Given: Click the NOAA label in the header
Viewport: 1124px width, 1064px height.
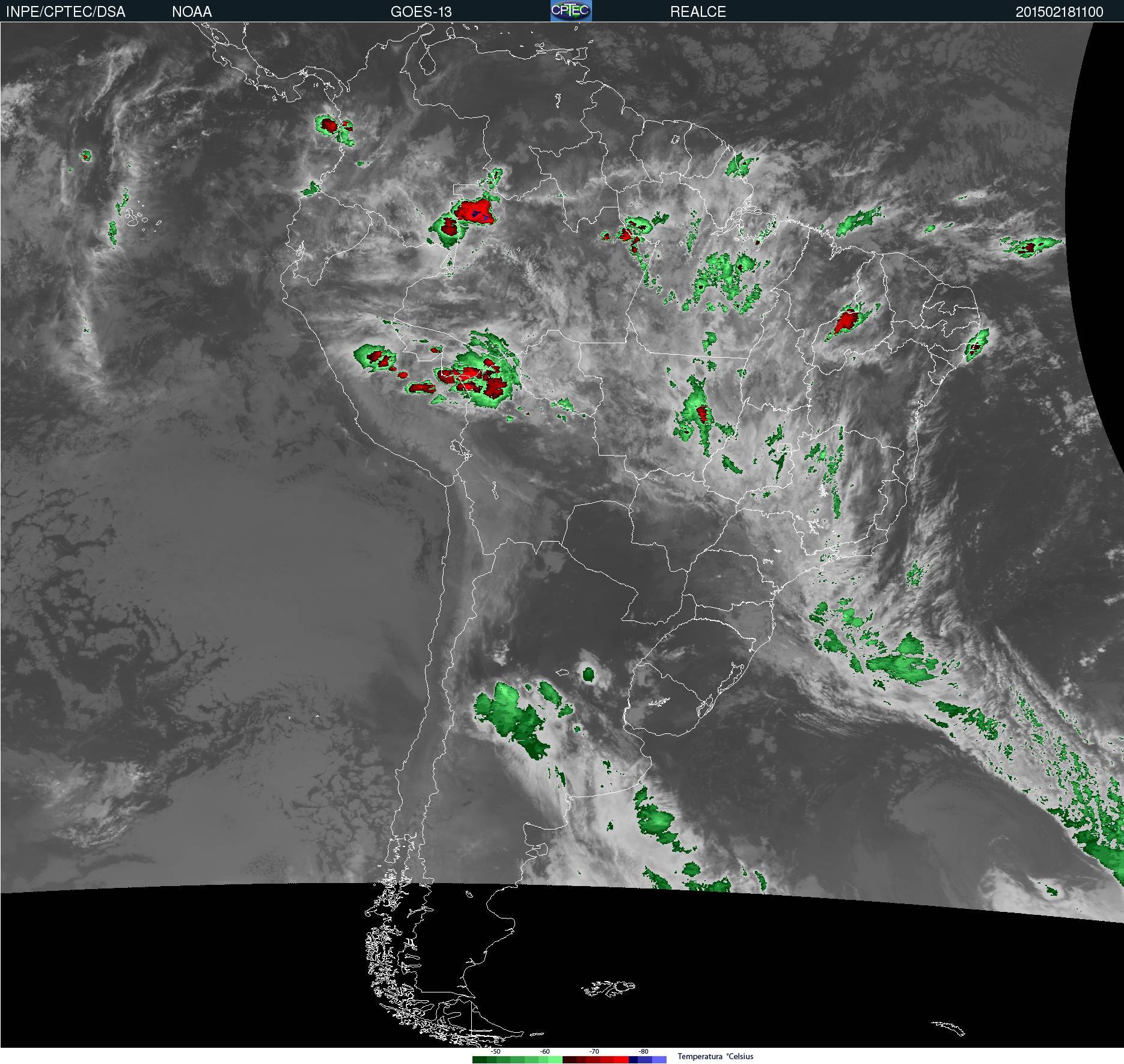Looking at the screenshot, I should click(x=192, y=11).
